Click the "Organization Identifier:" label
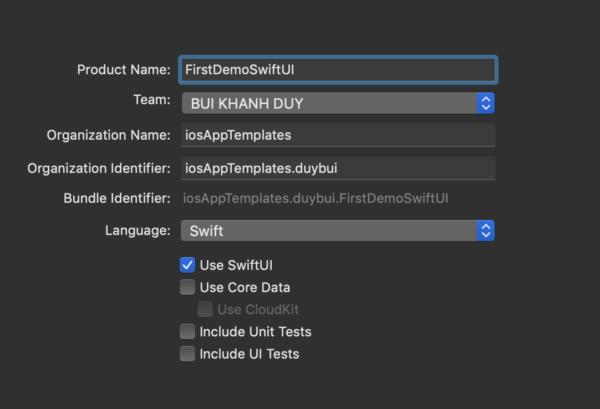This screenshot has width=600, height=409. point(100,167)
